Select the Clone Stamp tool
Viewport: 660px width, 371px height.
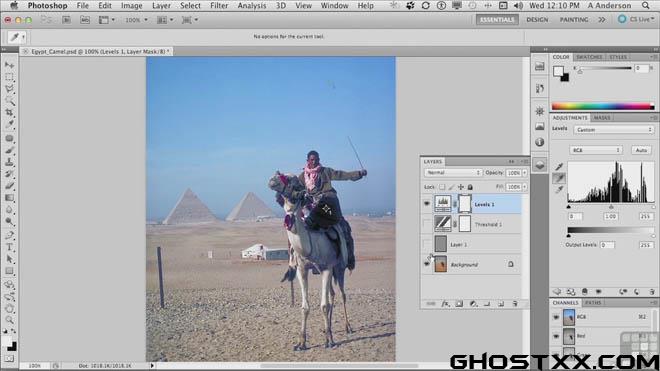(9, 162)
